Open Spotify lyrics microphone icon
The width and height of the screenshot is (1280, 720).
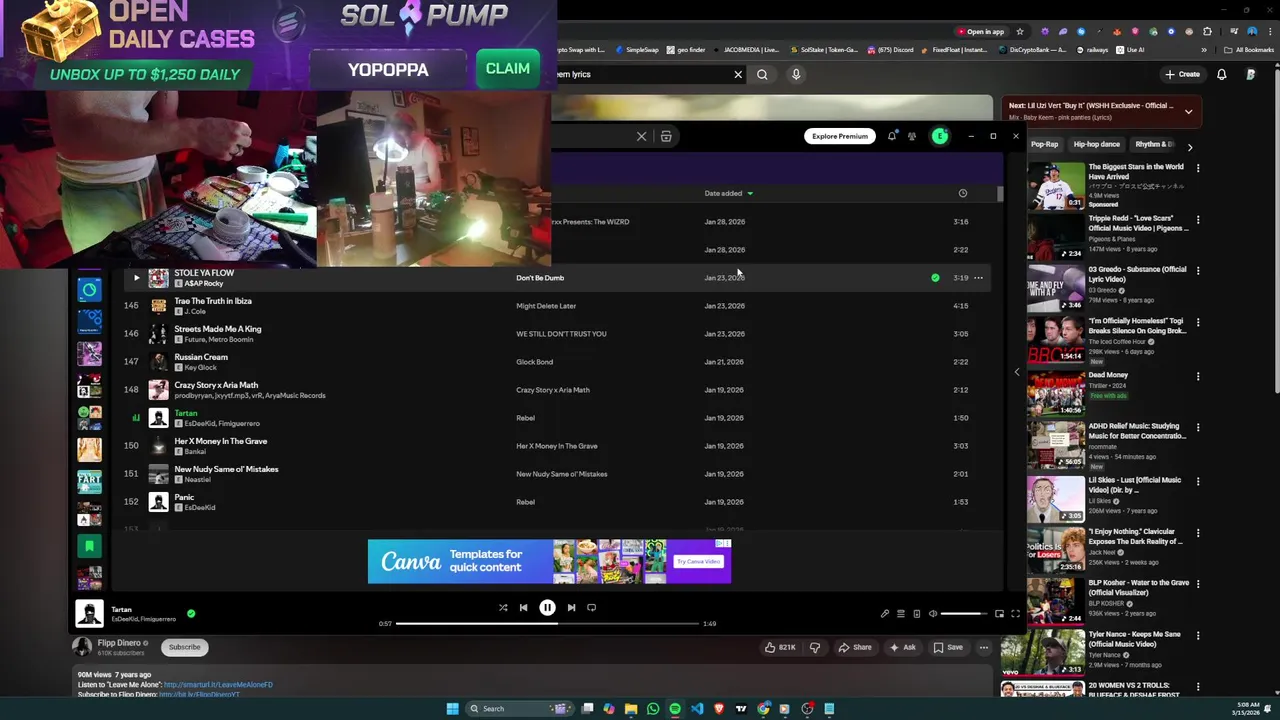click(x=884, y=614)
